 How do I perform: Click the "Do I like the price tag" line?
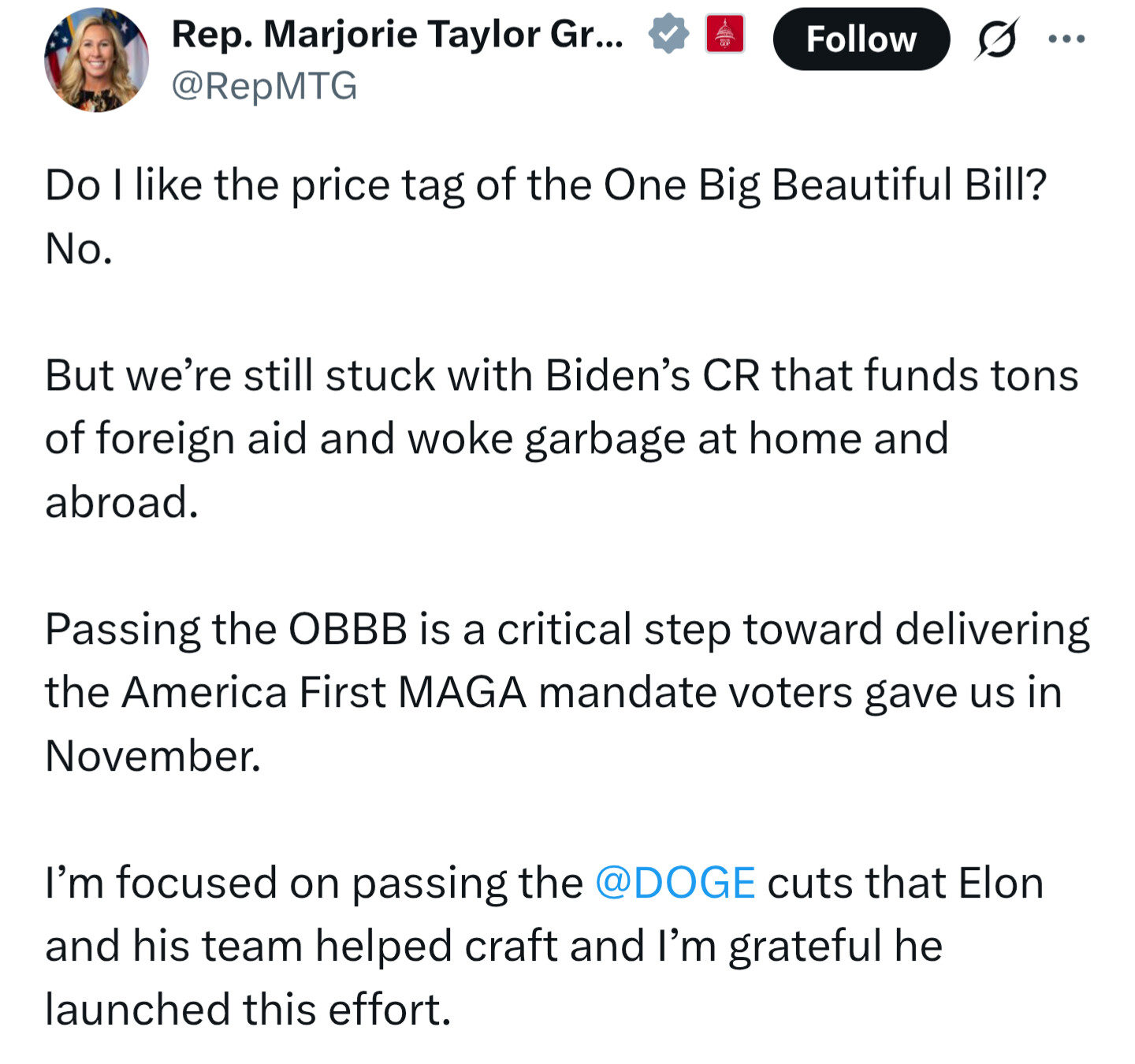click(x=545, y=186)
